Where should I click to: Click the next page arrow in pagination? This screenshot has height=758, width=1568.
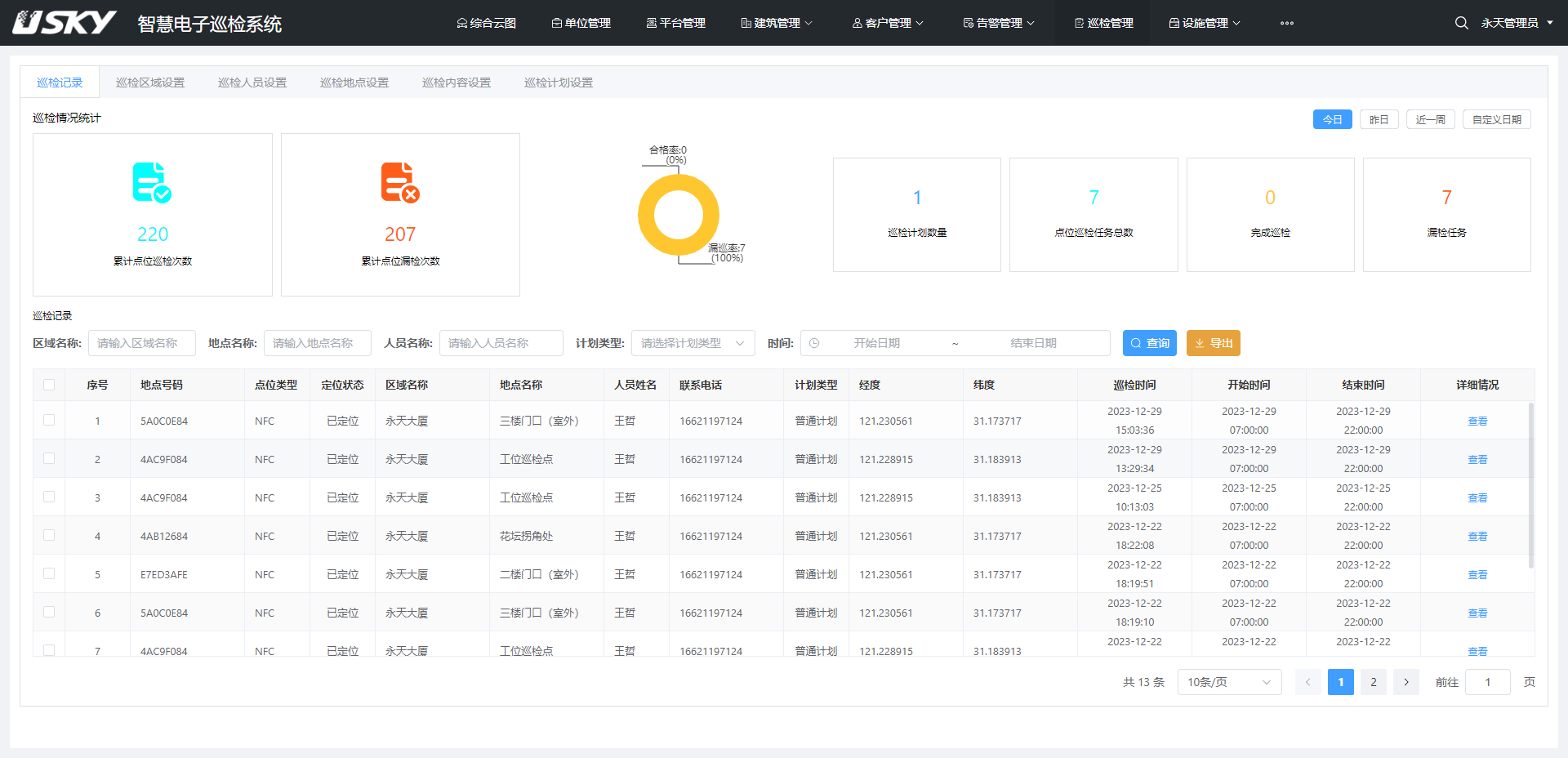tap(1405, 682)
